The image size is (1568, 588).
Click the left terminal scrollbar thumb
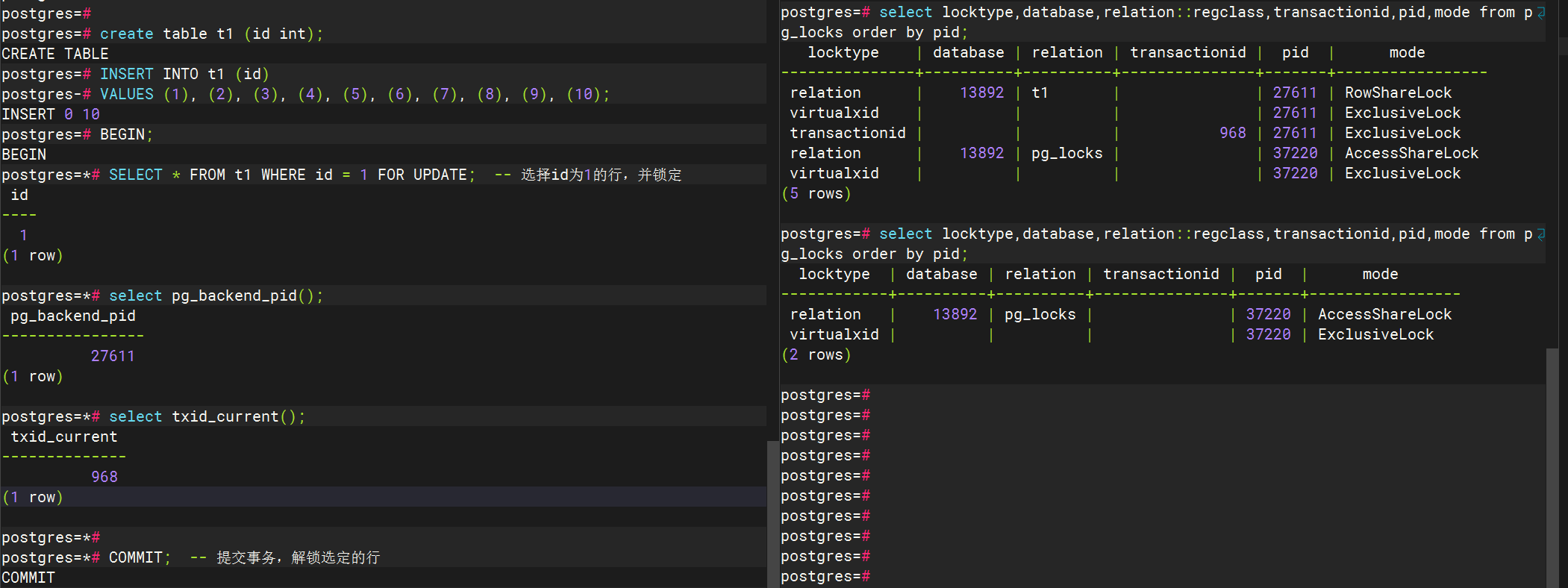click(x=772, y=513)
